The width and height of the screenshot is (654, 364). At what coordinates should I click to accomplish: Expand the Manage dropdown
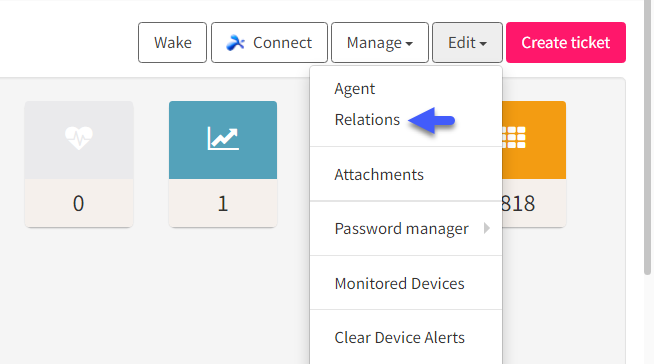pos(380,43)
